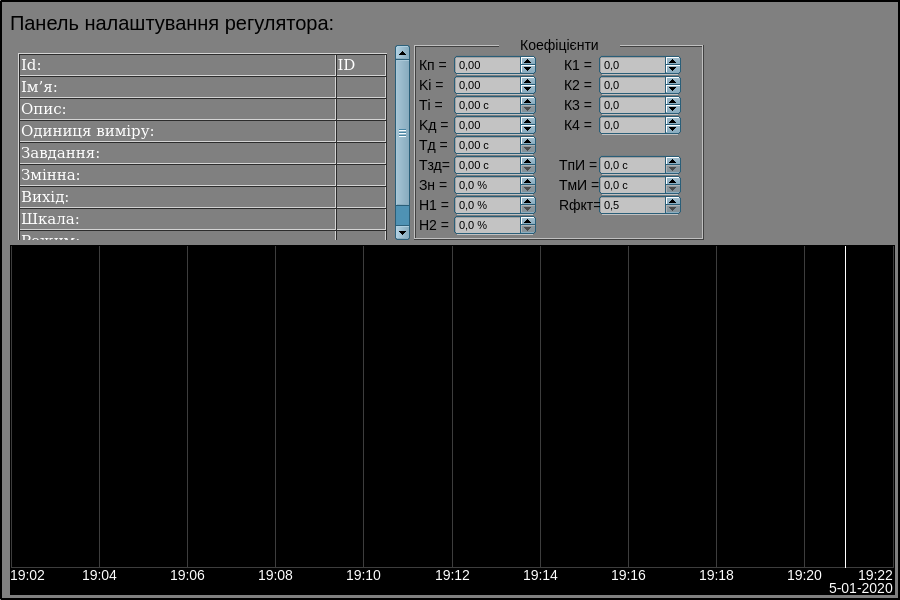Click the Тд time input field
The image size is (900, 600).
point(487,145)
